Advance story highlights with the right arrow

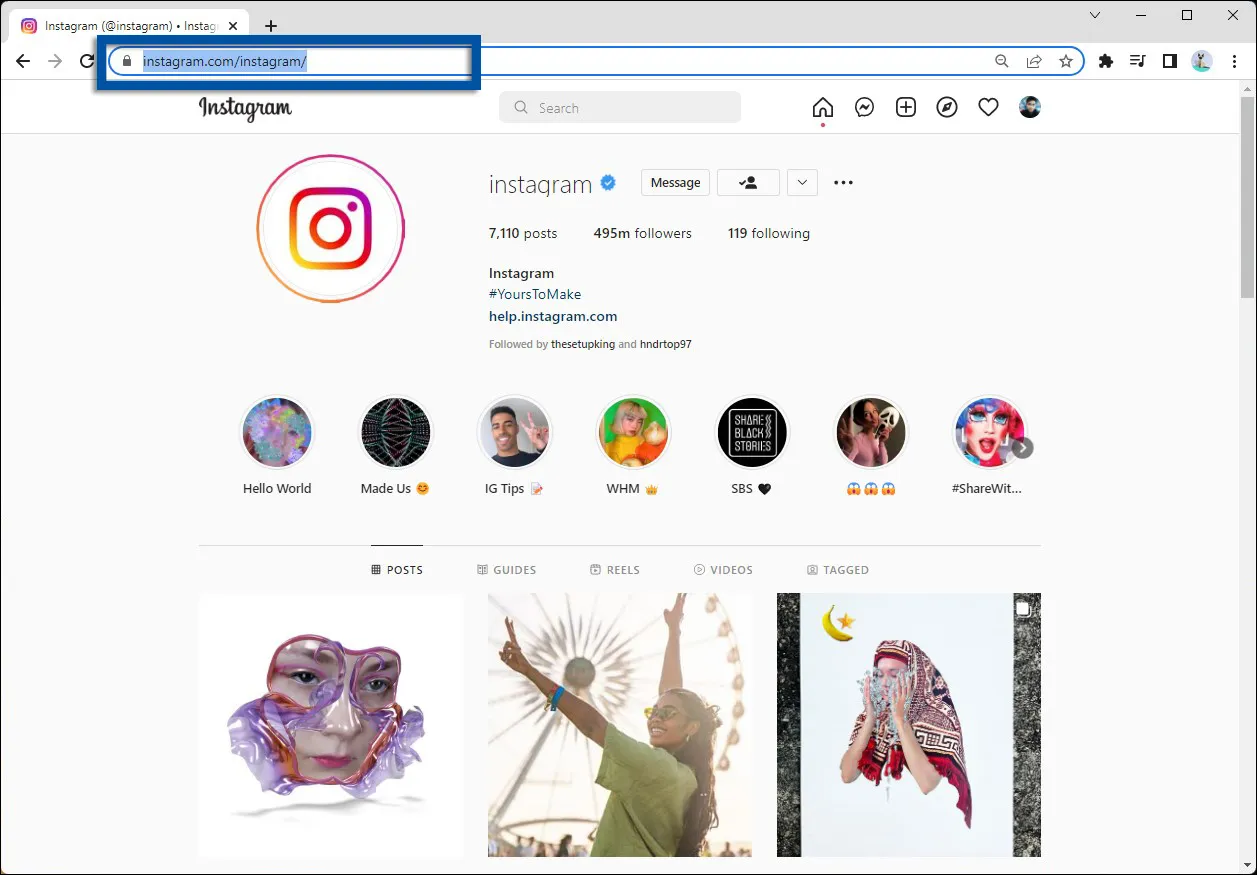point(1022,448)
